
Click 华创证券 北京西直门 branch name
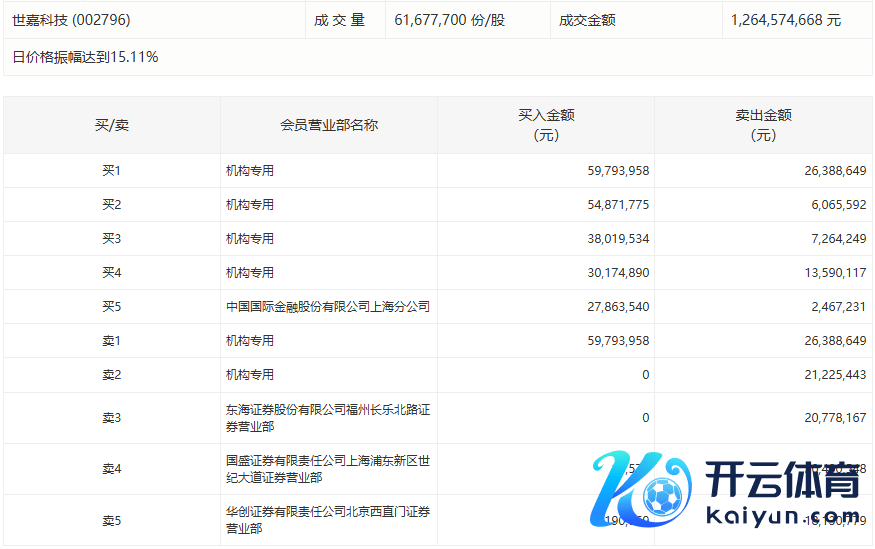pos(328,520)
